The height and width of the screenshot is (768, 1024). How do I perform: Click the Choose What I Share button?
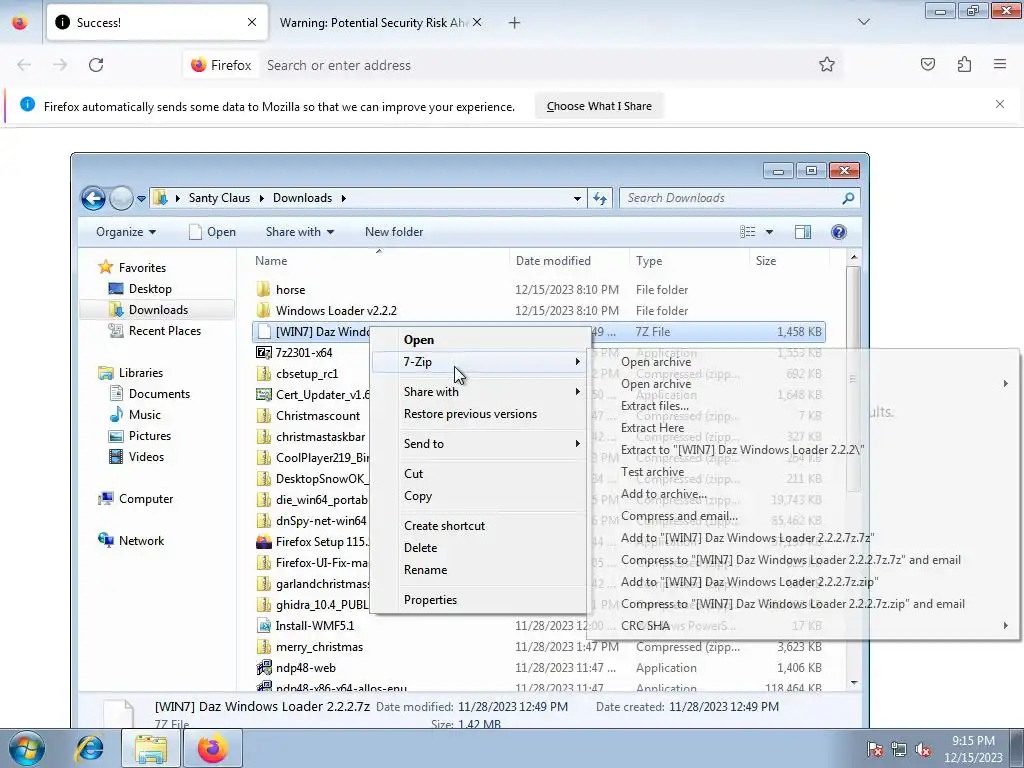click(x=599, y=106)
